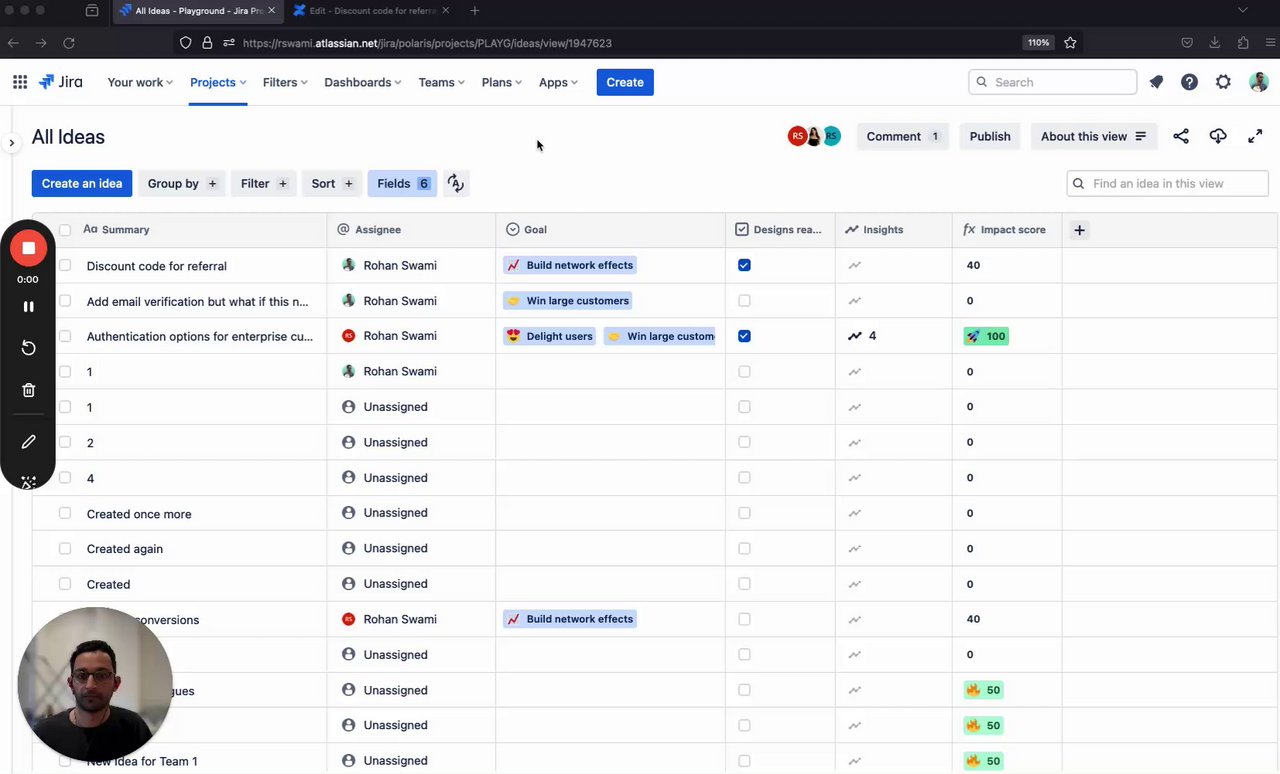The width and height of the screenshot is (1280, 774).
Task: Select all ideas with header checkbox
Action: tap(65, 230)
